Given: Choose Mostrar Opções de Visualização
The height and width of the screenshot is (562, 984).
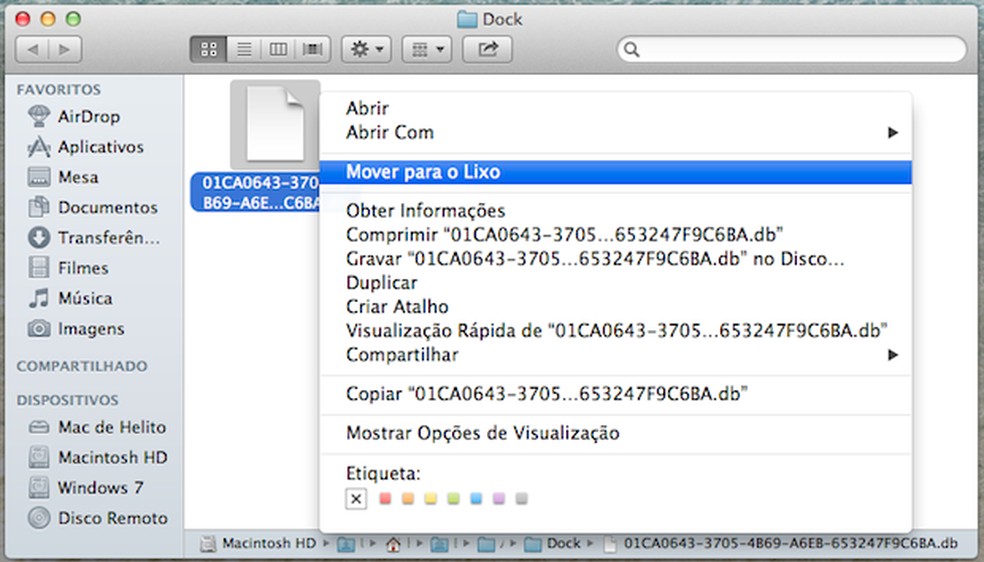Looking at the screenshot, I should coord(616,433).
